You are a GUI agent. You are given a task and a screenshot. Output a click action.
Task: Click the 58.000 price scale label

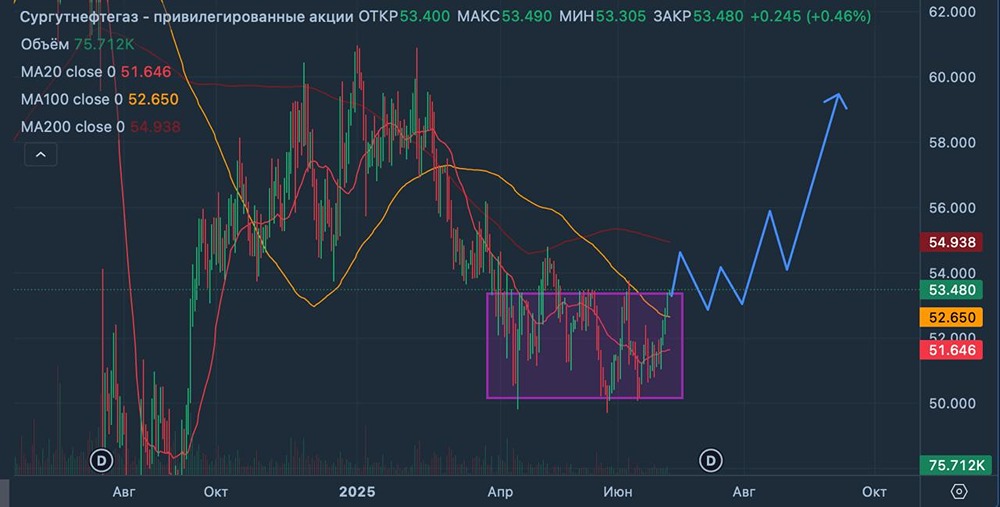[952, 143]
